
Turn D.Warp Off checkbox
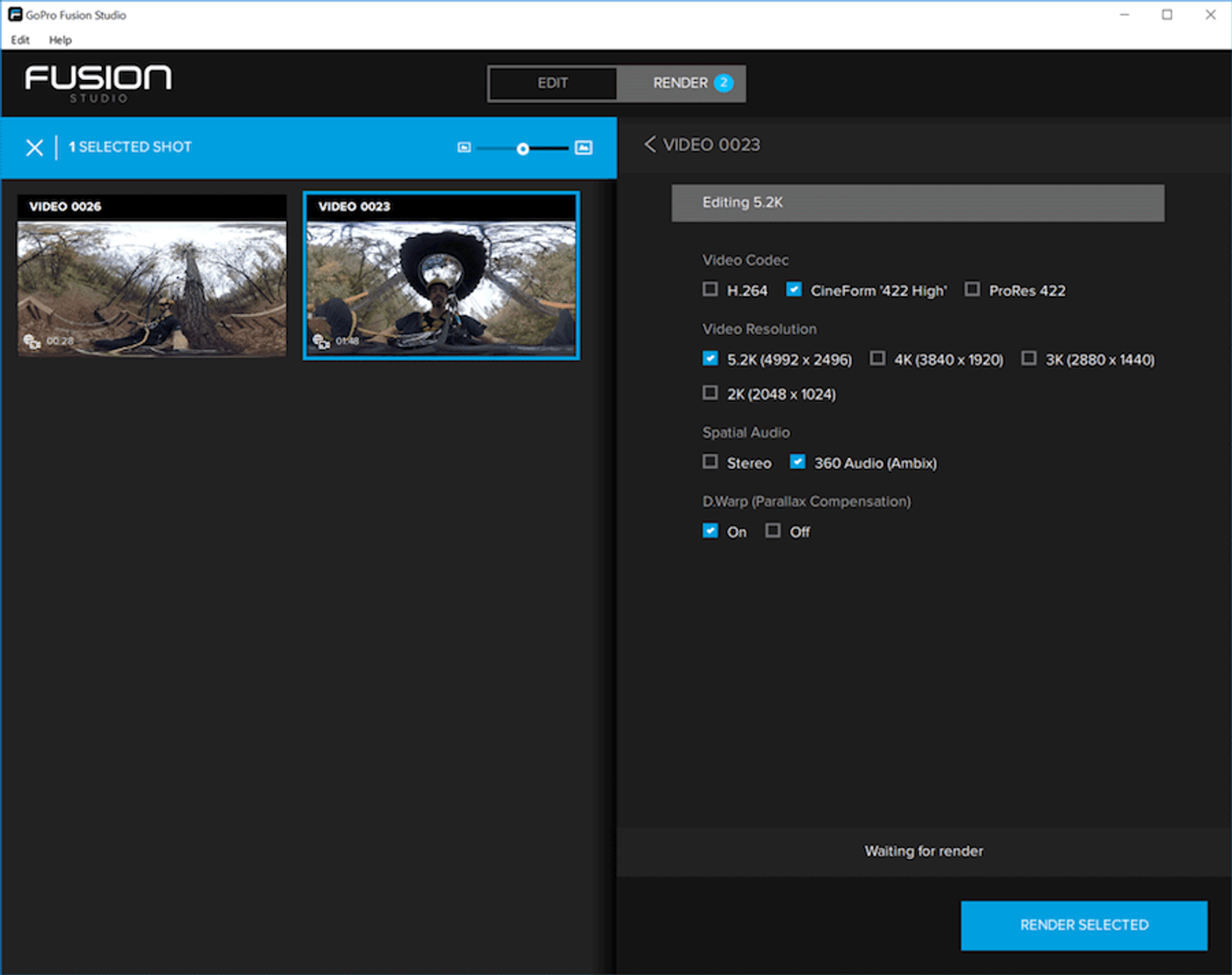(773, 530)
